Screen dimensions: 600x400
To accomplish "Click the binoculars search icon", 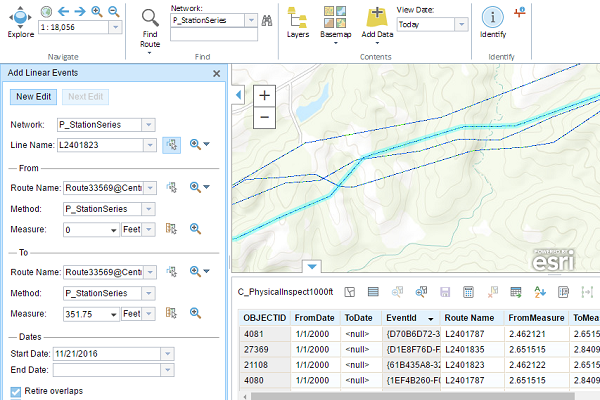I will [267, 20].
